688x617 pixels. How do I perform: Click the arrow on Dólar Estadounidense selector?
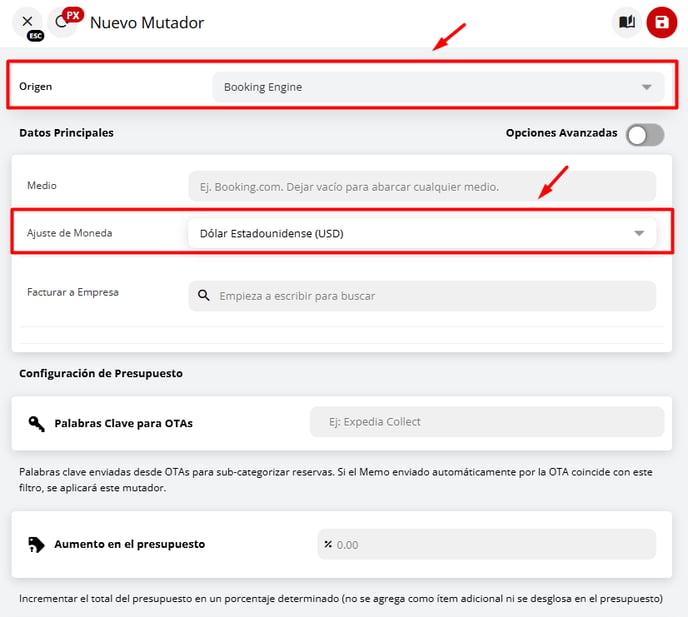pos(639,233)
